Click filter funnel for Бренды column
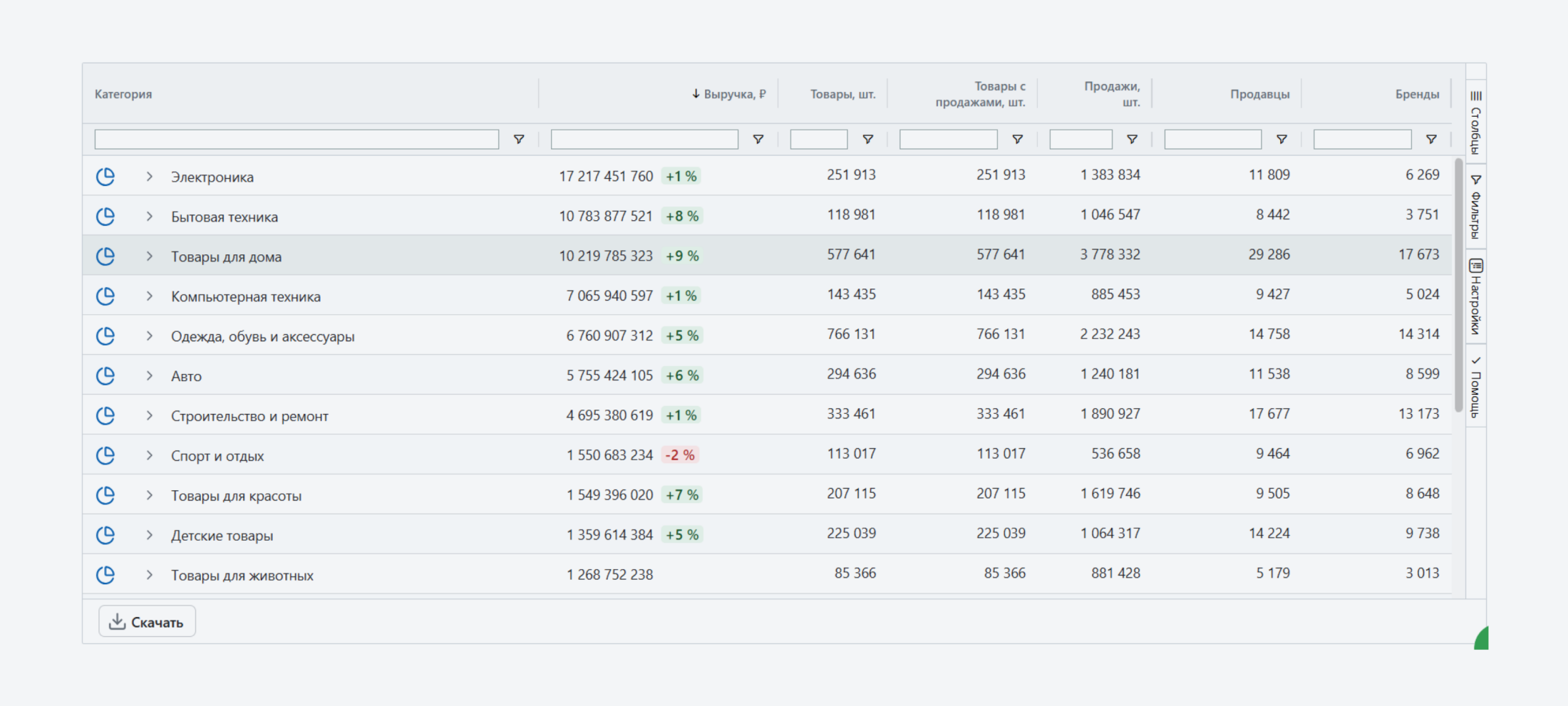Viewport: 1568px width, 706px height. tap(1431, 140)
